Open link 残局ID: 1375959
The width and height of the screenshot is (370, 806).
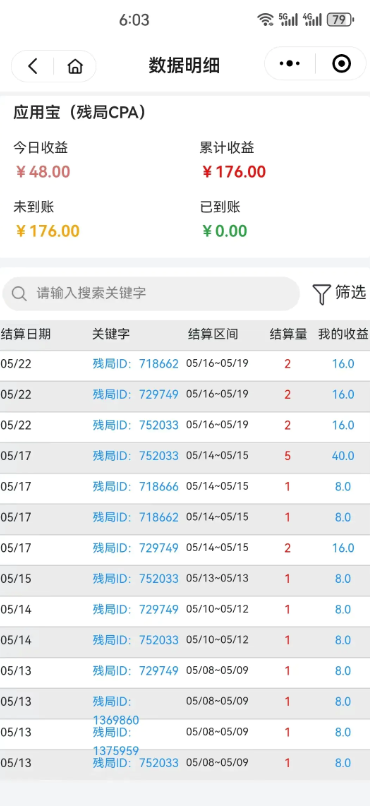pyautogui.click(x=116, y=741)
